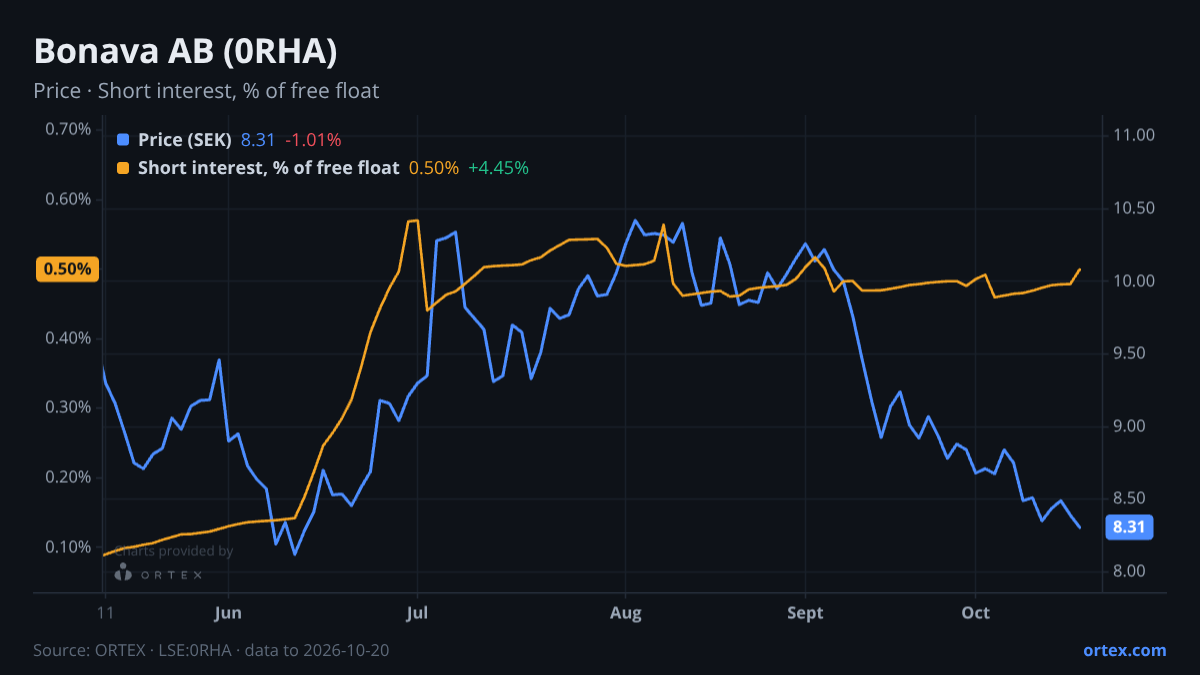
Task: Click the 0.40% left axis label
Action: (x=69, y=338)
